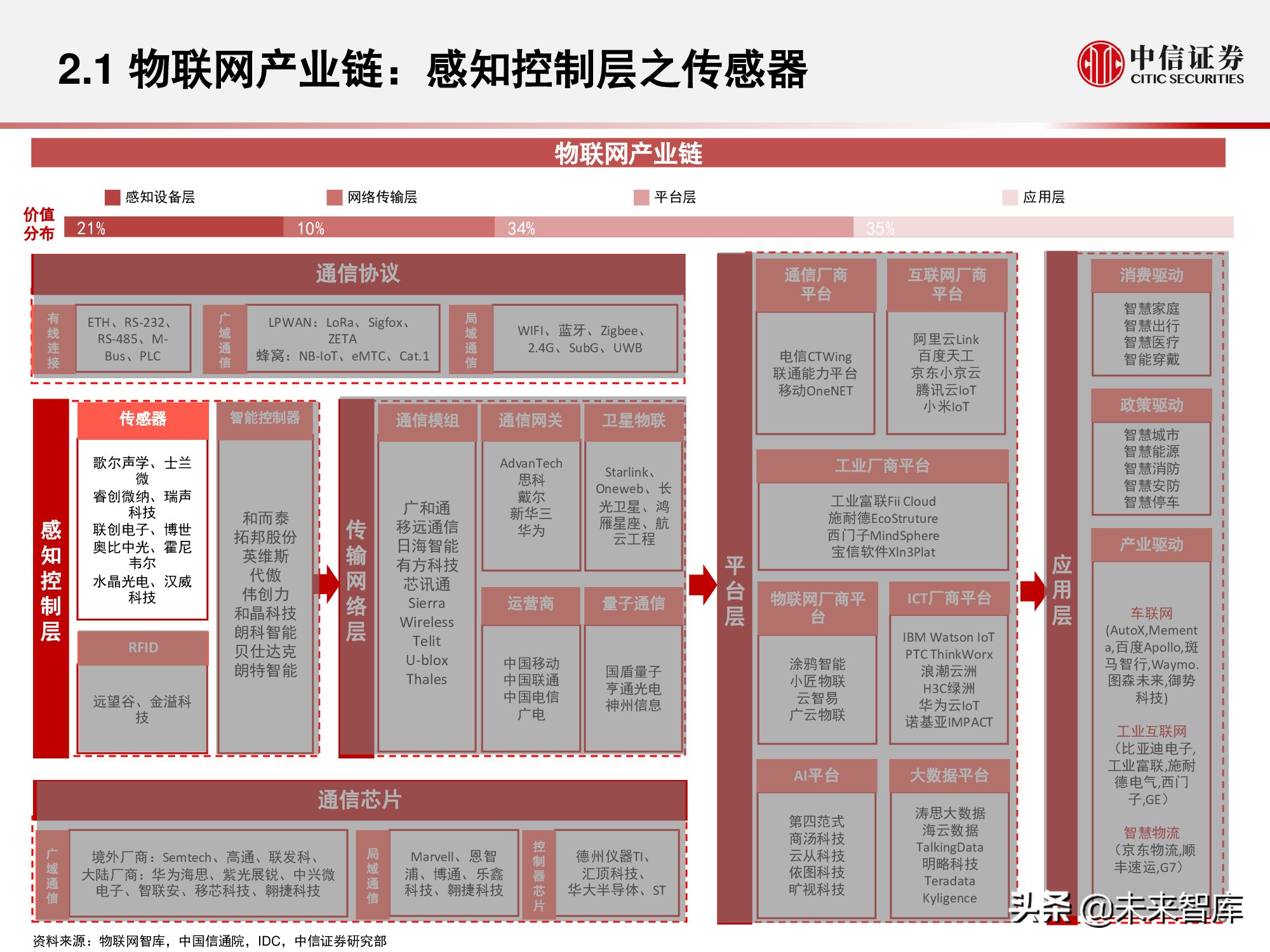Click the 电信CTWing platforms box
The image size is (1270, 952).
click(x=816, y=373)
